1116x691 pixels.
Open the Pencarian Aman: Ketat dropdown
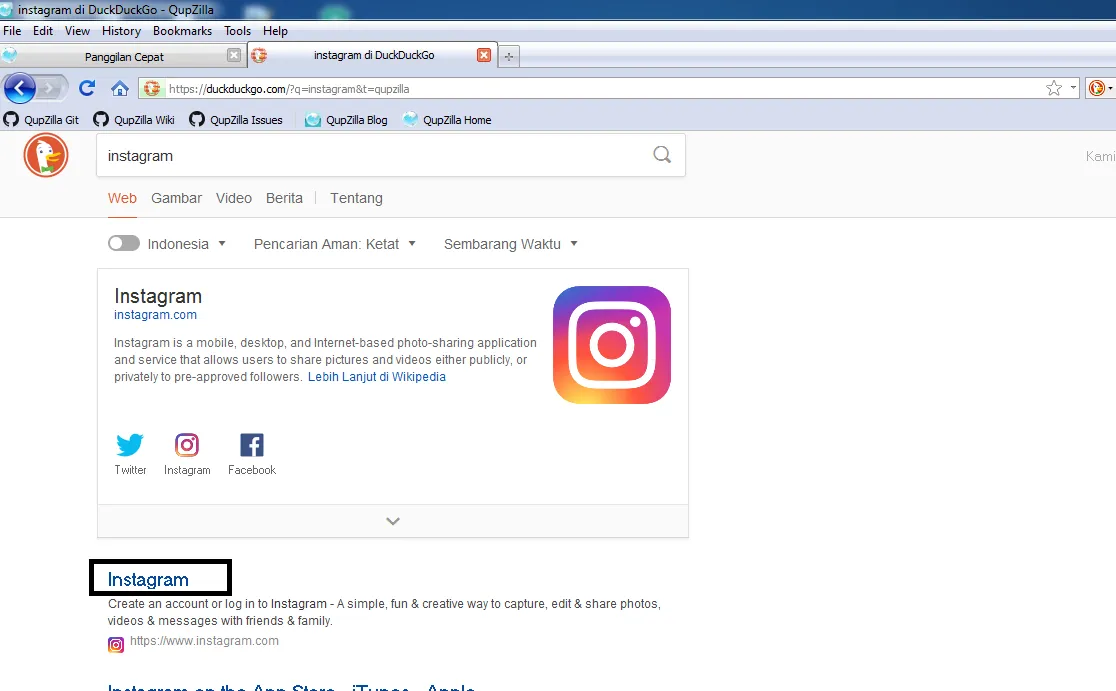click(x=335, y=244)
